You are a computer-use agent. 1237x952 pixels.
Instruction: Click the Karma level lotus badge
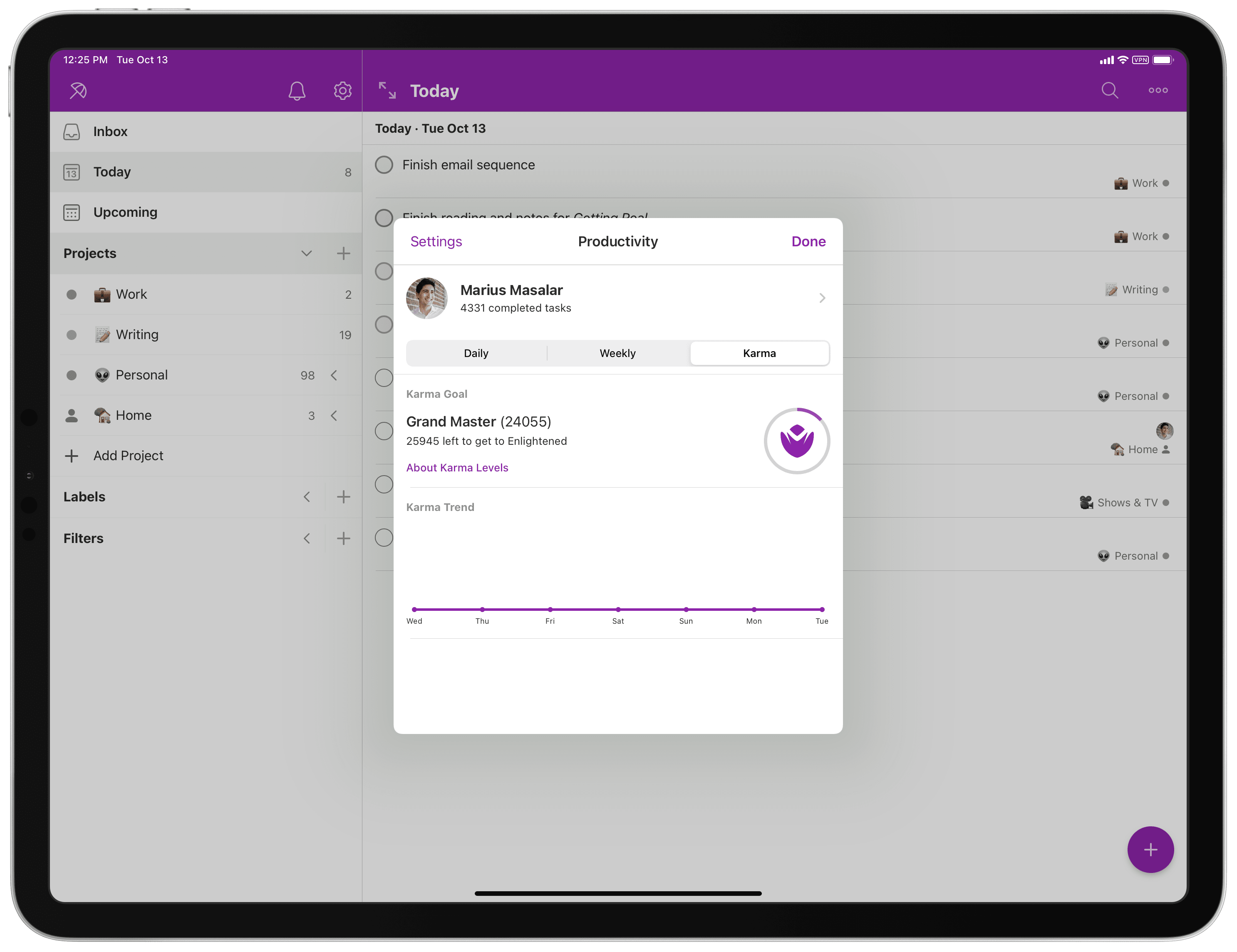797,441
